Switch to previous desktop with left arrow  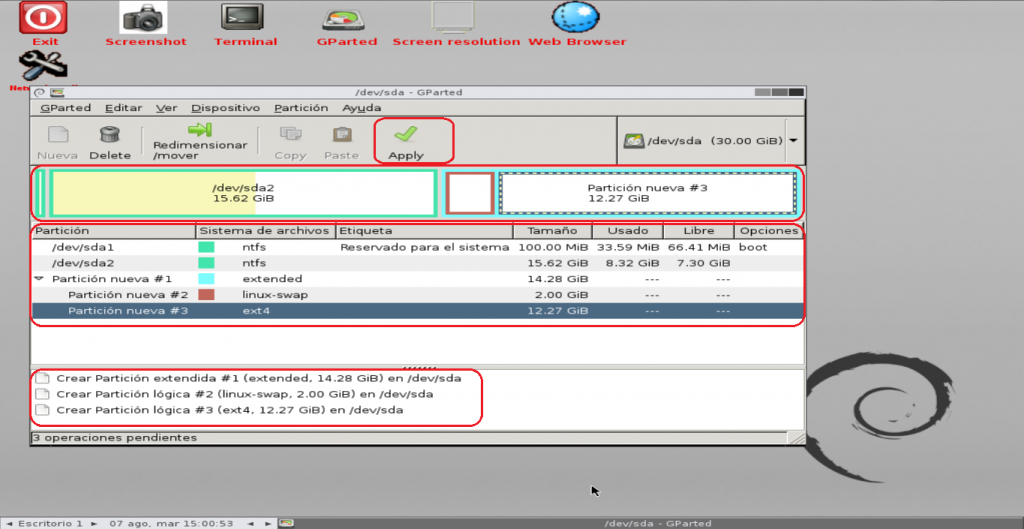click(8, 524)
